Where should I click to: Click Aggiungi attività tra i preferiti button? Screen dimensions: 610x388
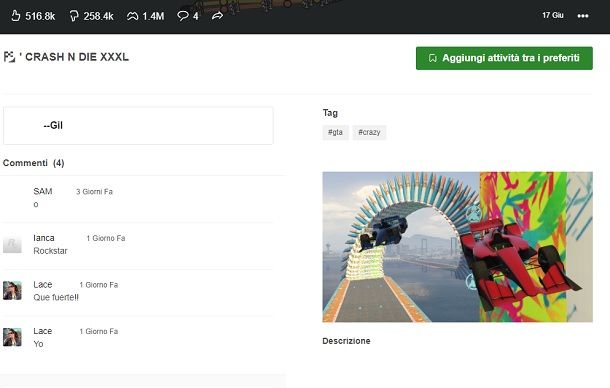pyautogui.click(x=504, y=58)
